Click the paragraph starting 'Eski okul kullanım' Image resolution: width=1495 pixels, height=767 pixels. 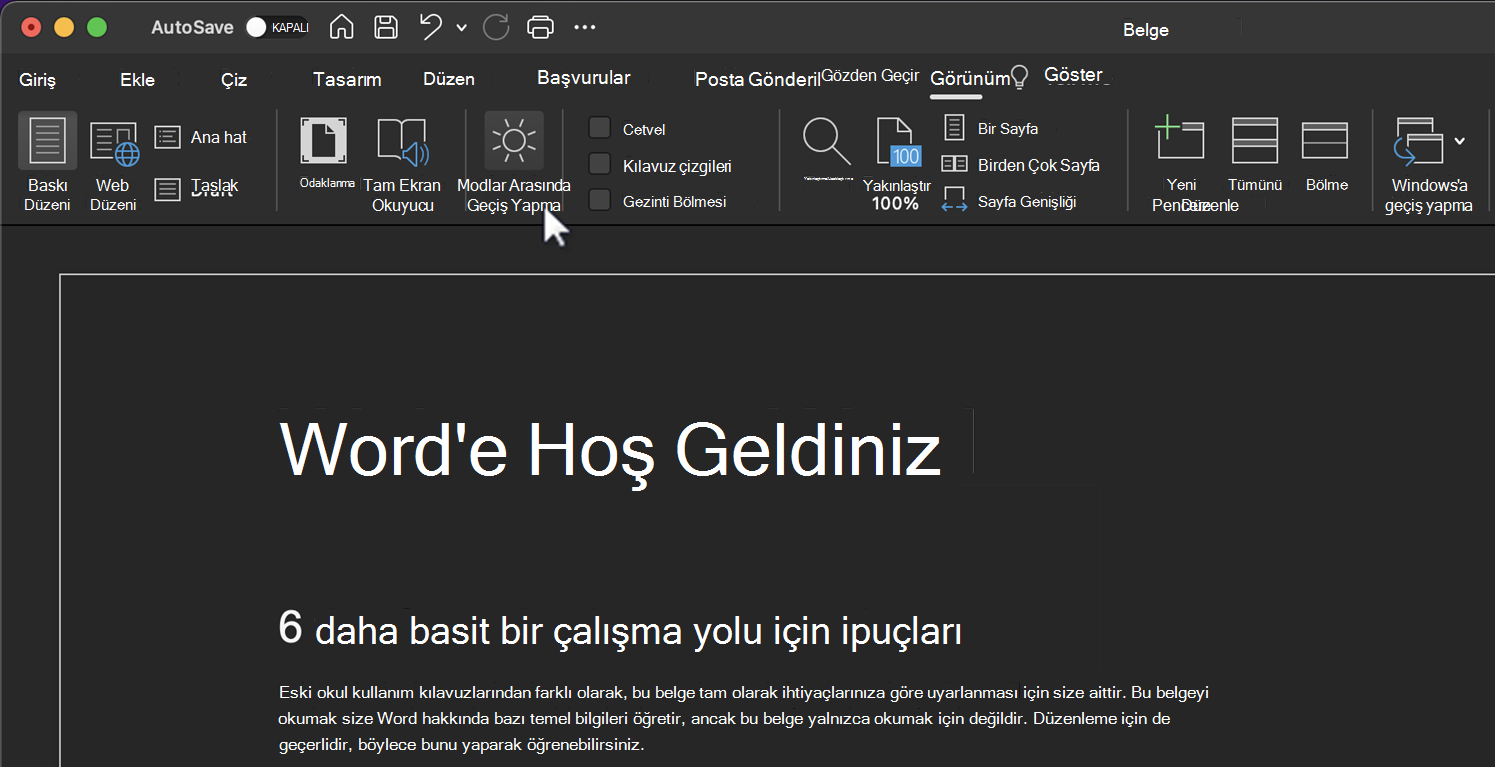[745, 719]
